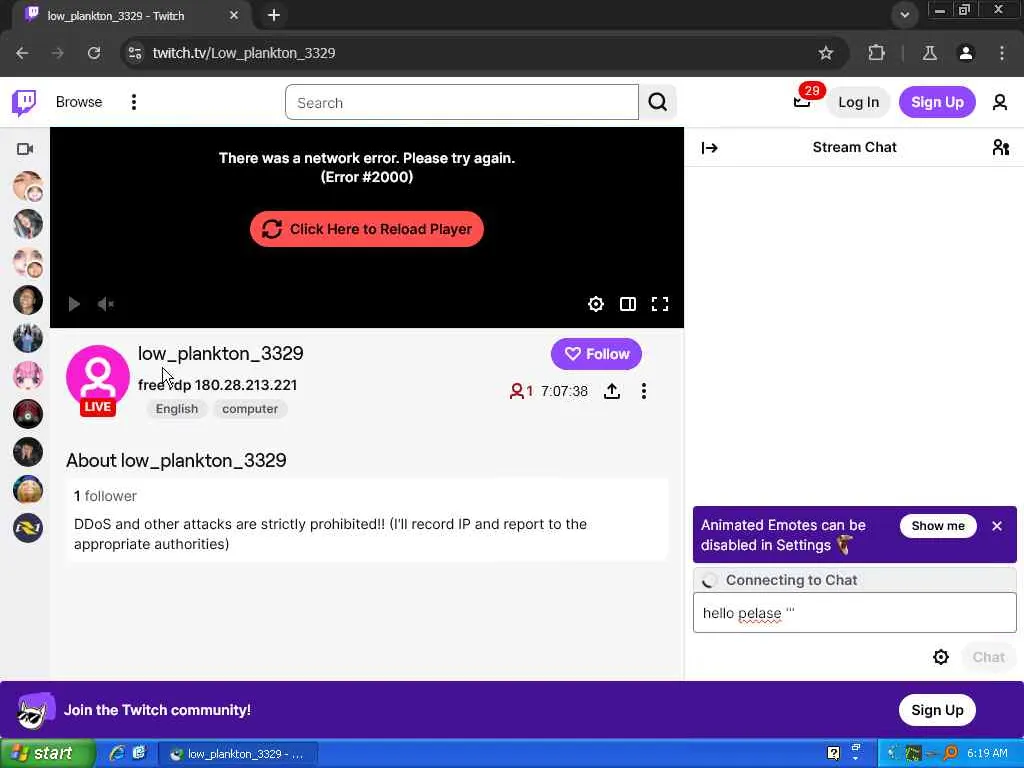Click into the Twitch search field

pos(462,103)
